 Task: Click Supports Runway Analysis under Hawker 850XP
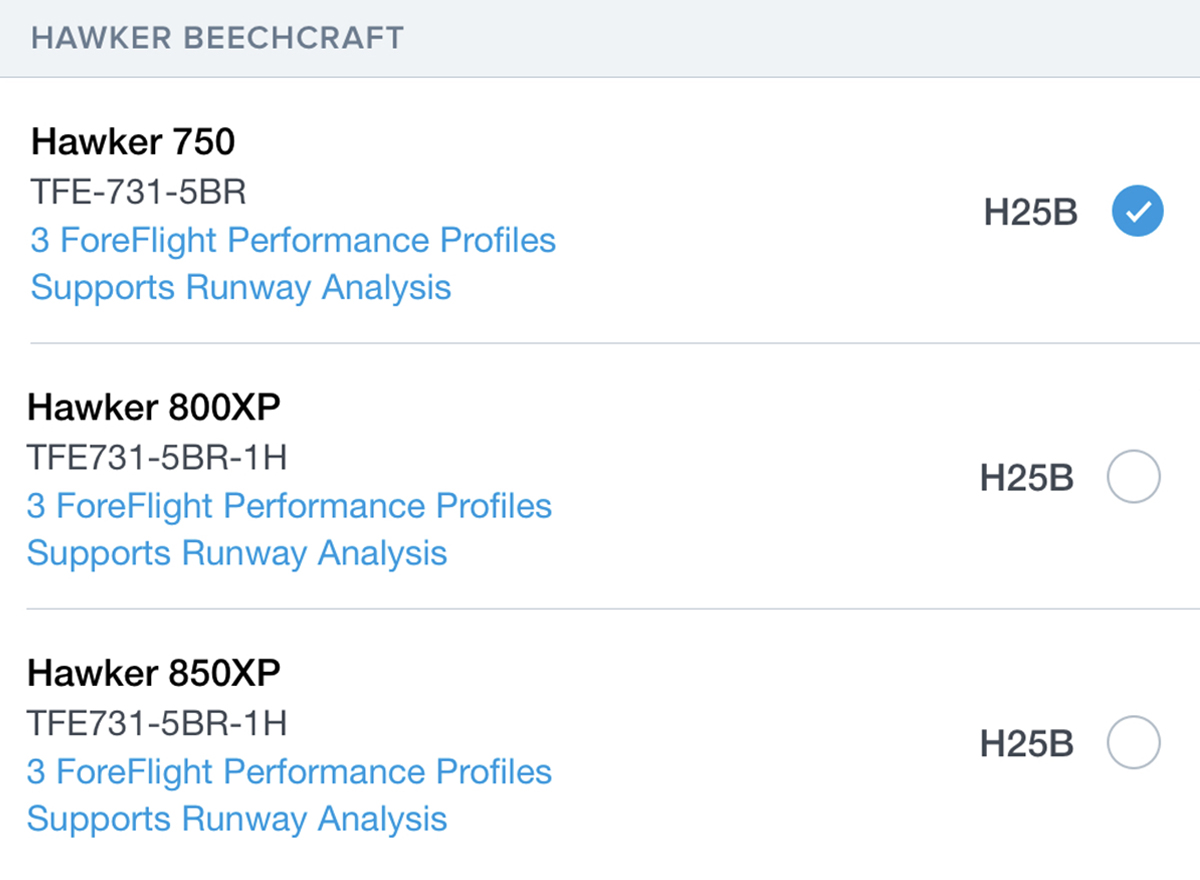(x=237, y=819)
